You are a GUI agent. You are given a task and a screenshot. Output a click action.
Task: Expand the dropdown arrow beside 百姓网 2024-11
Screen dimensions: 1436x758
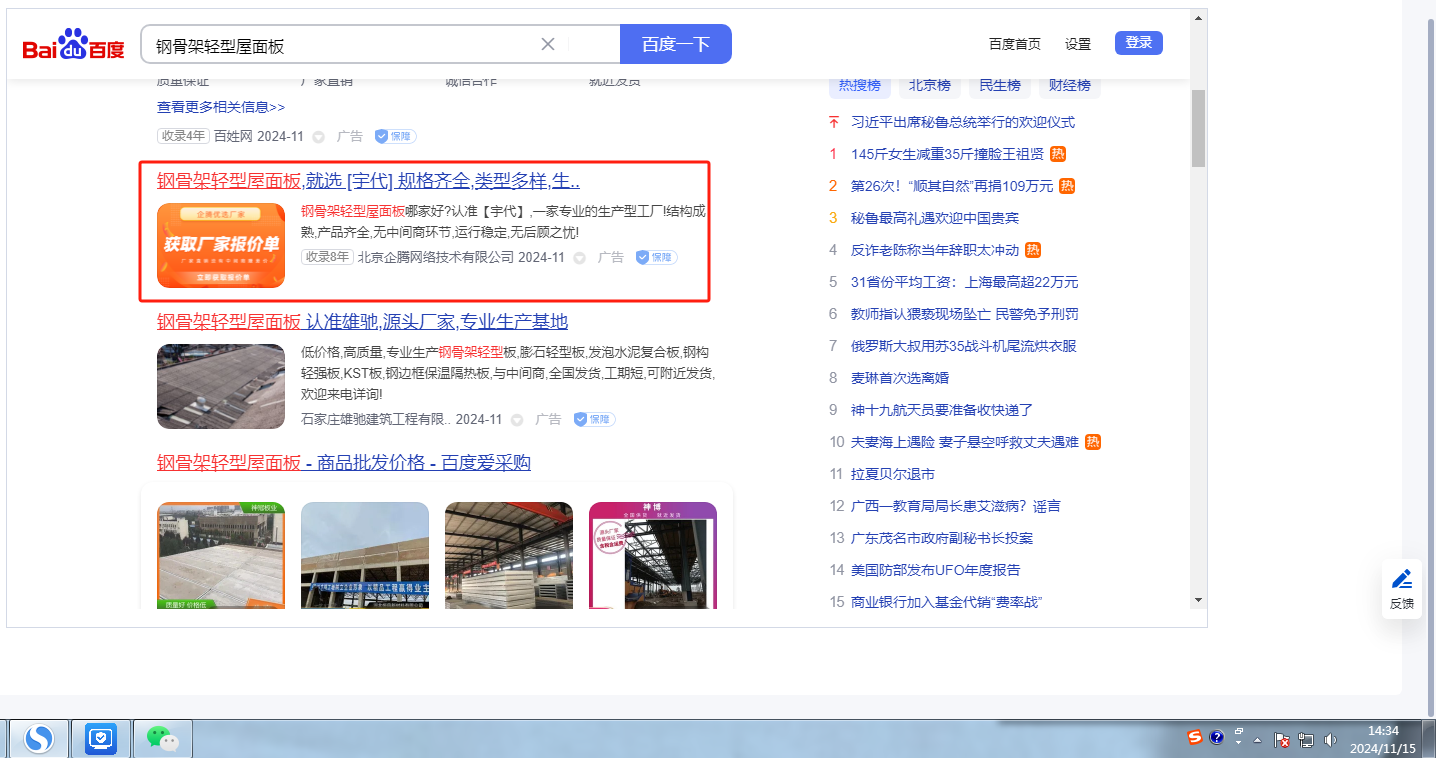point(319,137)
